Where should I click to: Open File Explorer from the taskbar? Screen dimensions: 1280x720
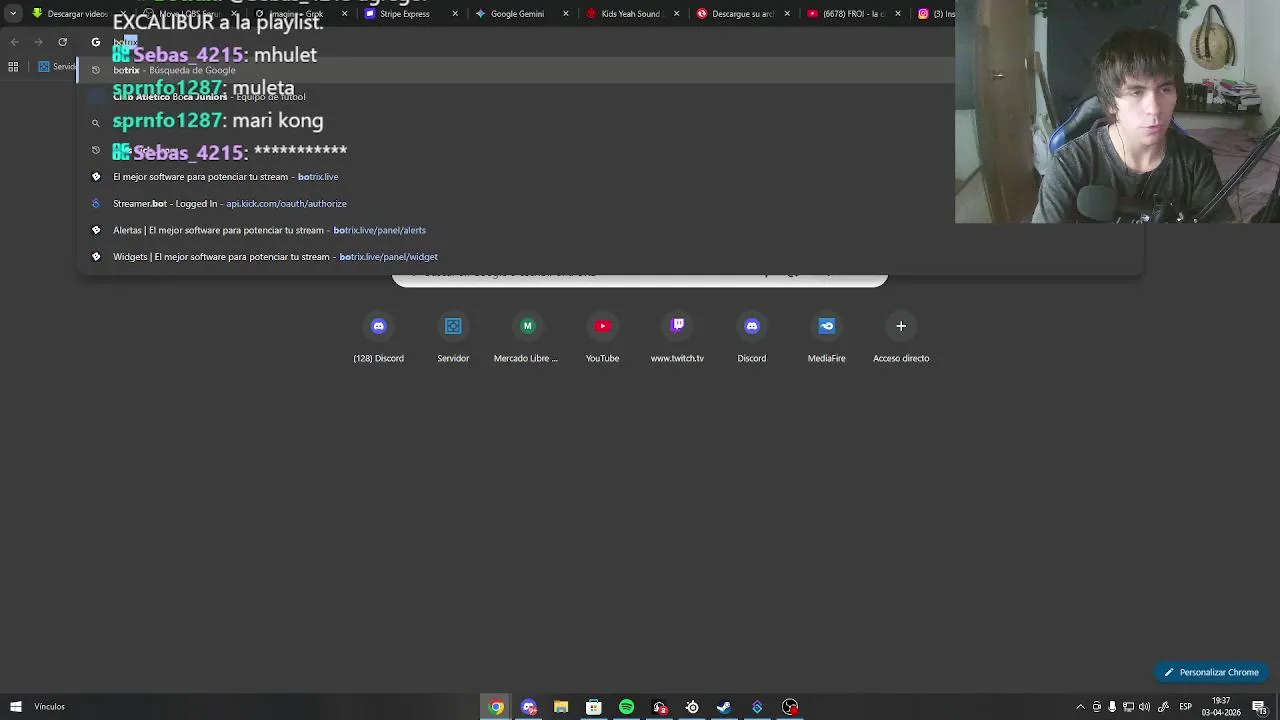561,707
